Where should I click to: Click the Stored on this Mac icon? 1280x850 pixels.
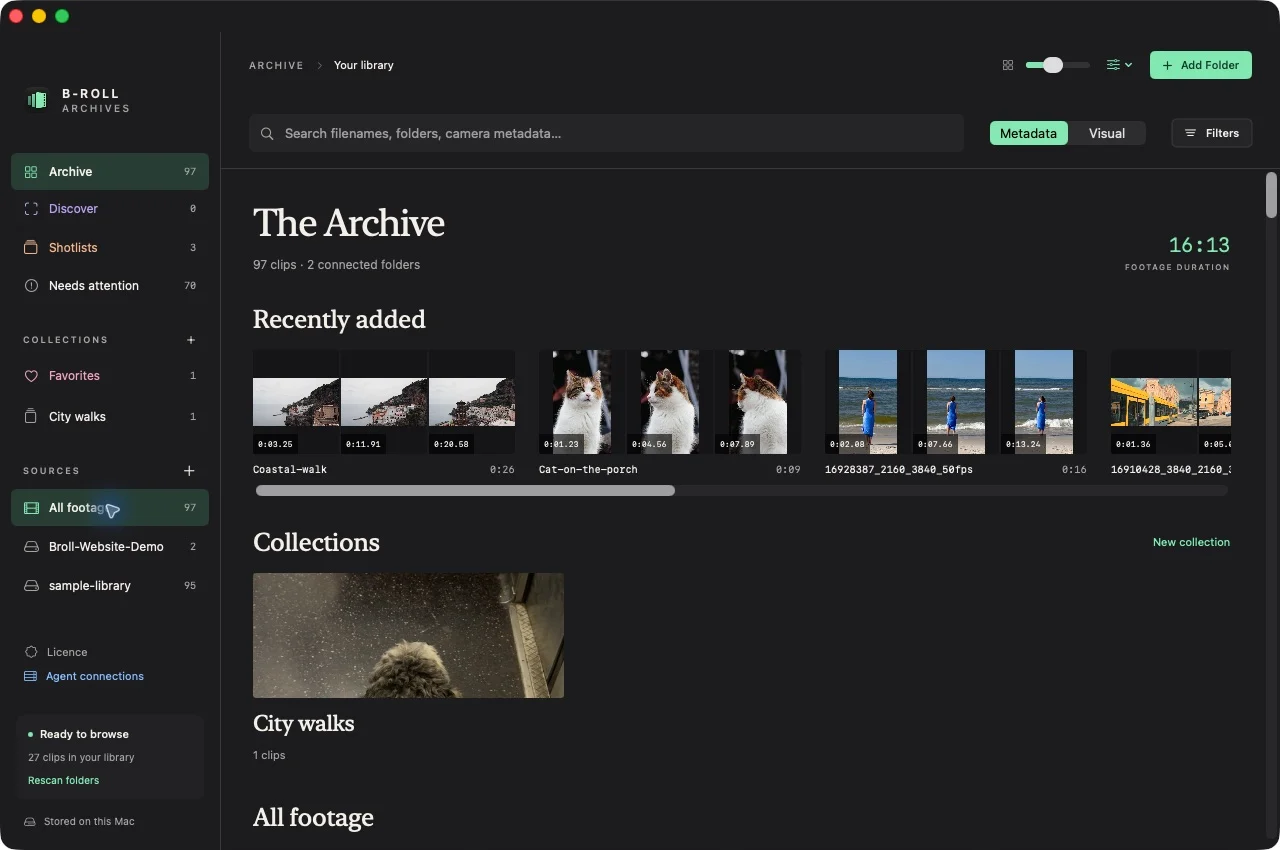pyautogui.click(x=31, y=822)
